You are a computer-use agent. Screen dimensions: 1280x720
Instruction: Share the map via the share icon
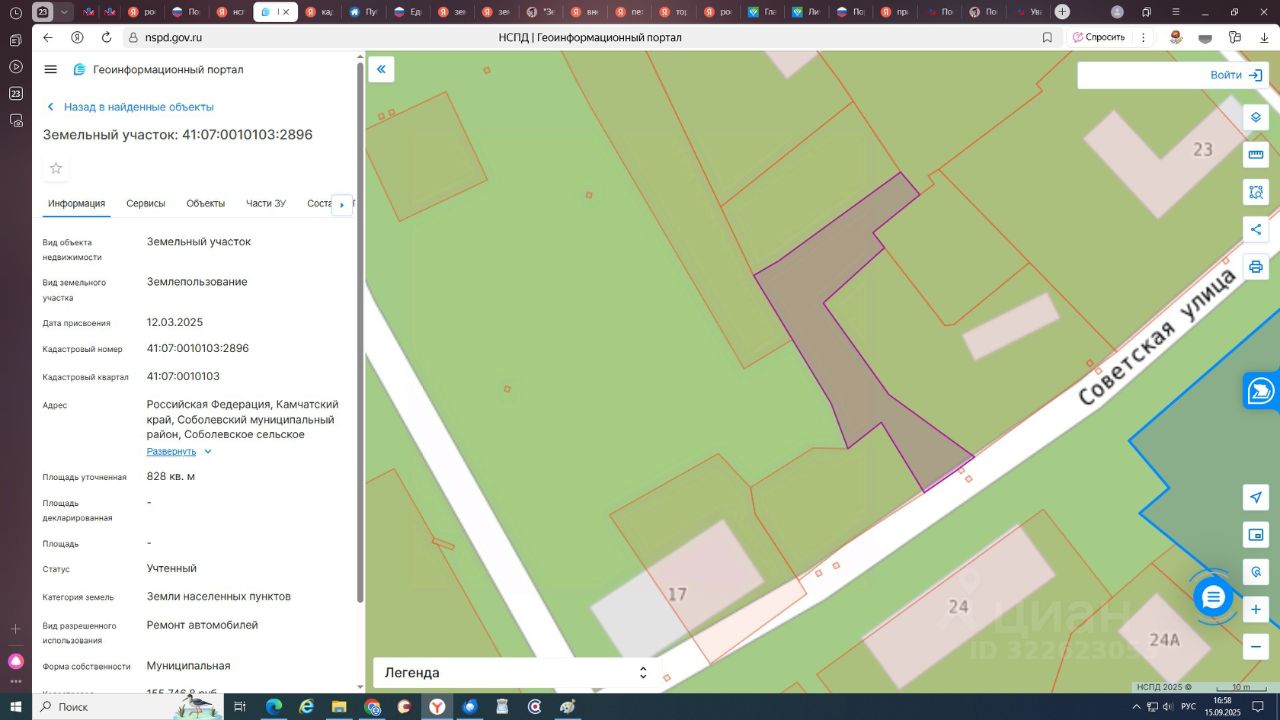[1256, 229]
